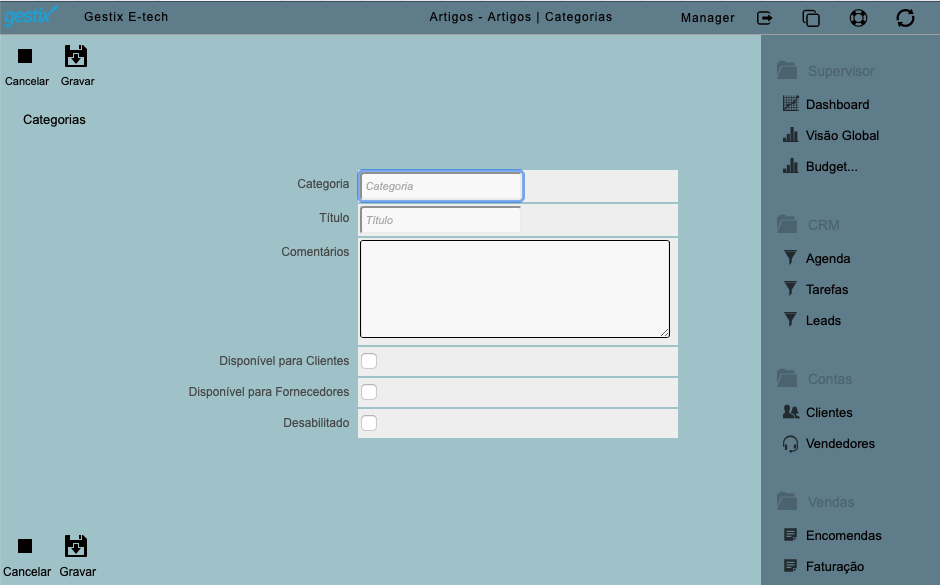940x585 pixels.
Task: Check Disponível para Clientes checkbox
Action: (369, 361)
